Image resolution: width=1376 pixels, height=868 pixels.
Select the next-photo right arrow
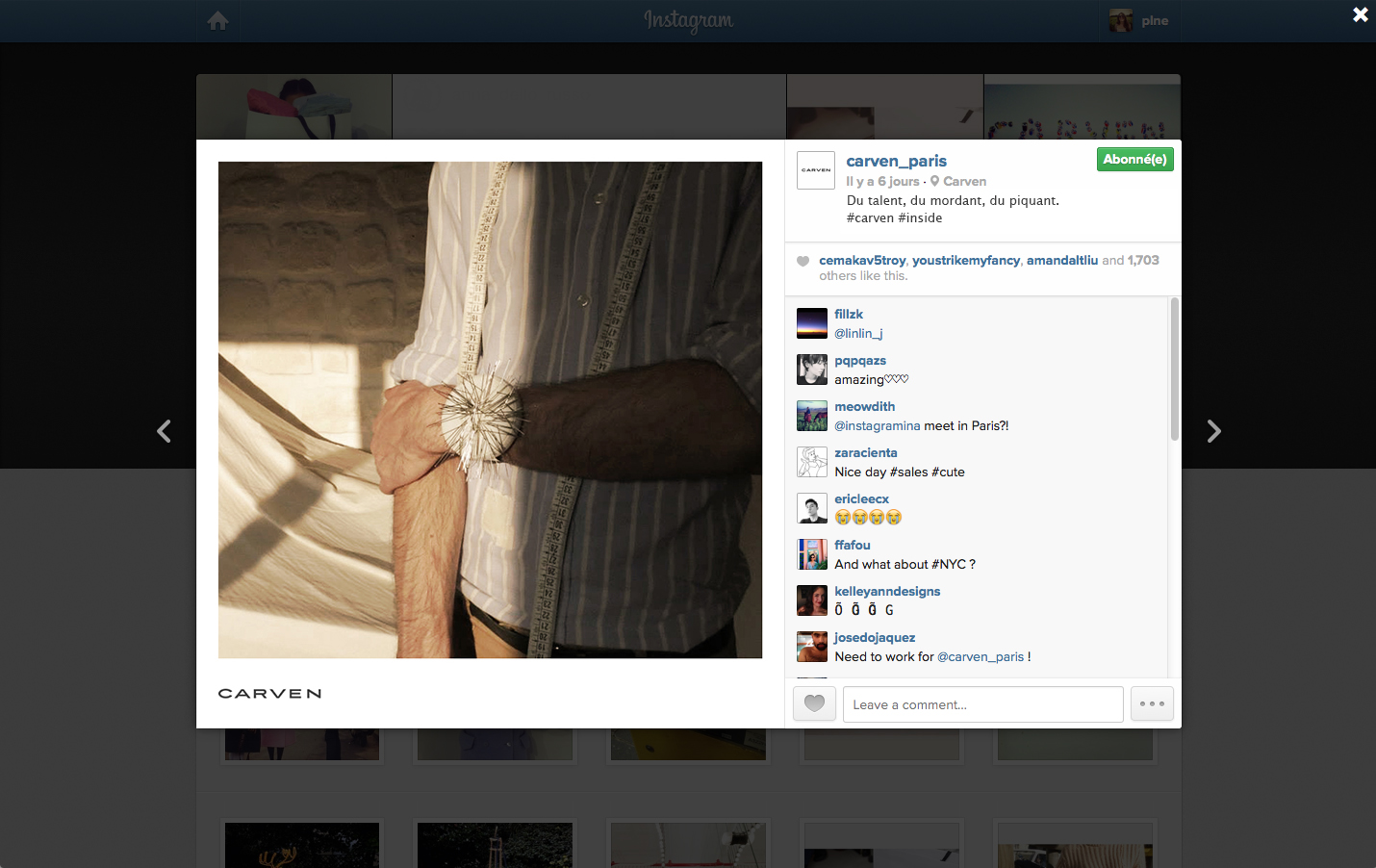point(1213,431)
